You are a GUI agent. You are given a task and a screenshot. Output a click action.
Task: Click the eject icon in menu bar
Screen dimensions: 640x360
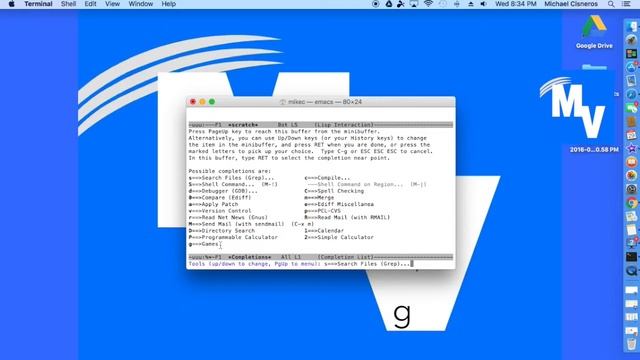[471, 4]
